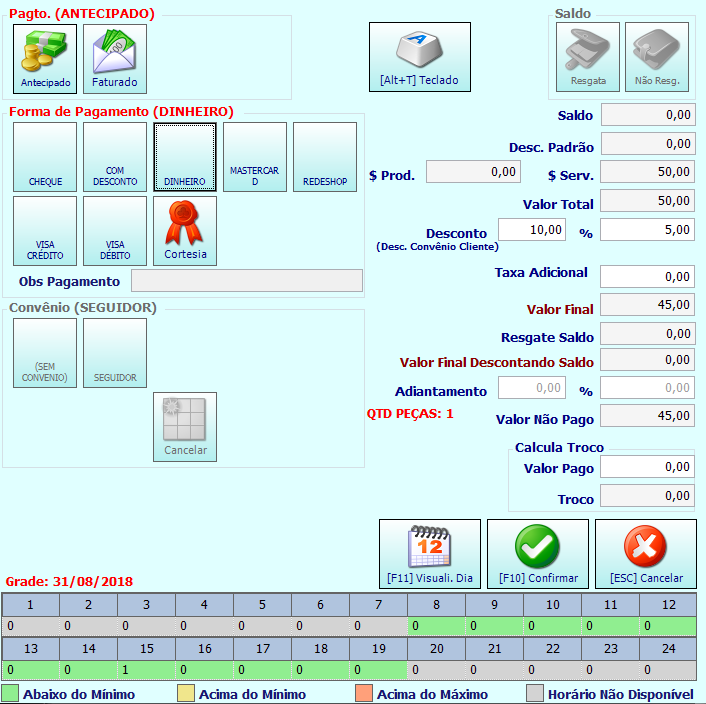Click the ESC Cancelar red X
This screenshot has width=706, height=704.
646,554
